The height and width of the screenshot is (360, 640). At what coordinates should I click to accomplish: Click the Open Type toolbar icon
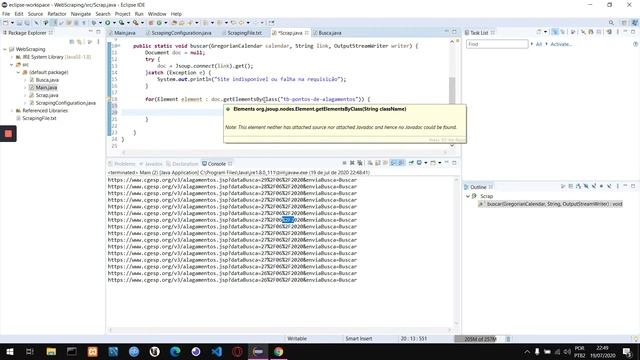click(x=174, y=23)
